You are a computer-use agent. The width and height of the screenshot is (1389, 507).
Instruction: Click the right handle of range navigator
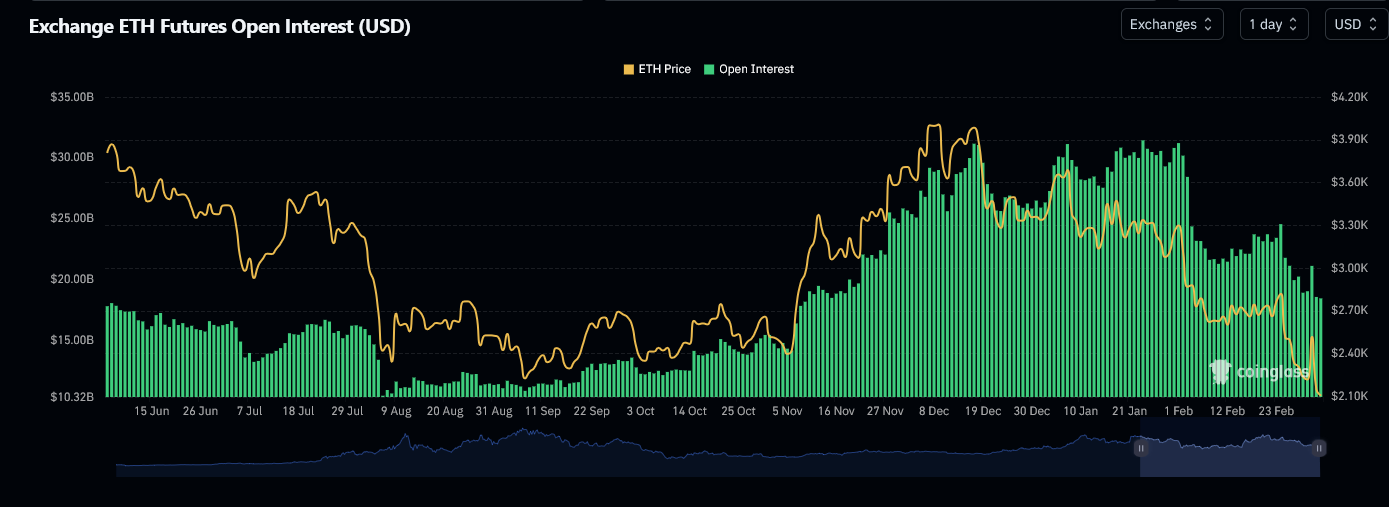pyautogui.click(x=1319, y=449)
